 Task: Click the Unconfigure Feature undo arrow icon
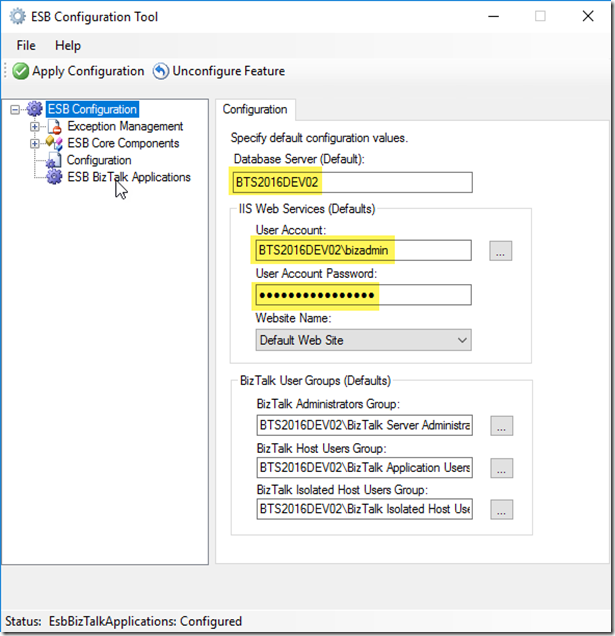point(161,71)
